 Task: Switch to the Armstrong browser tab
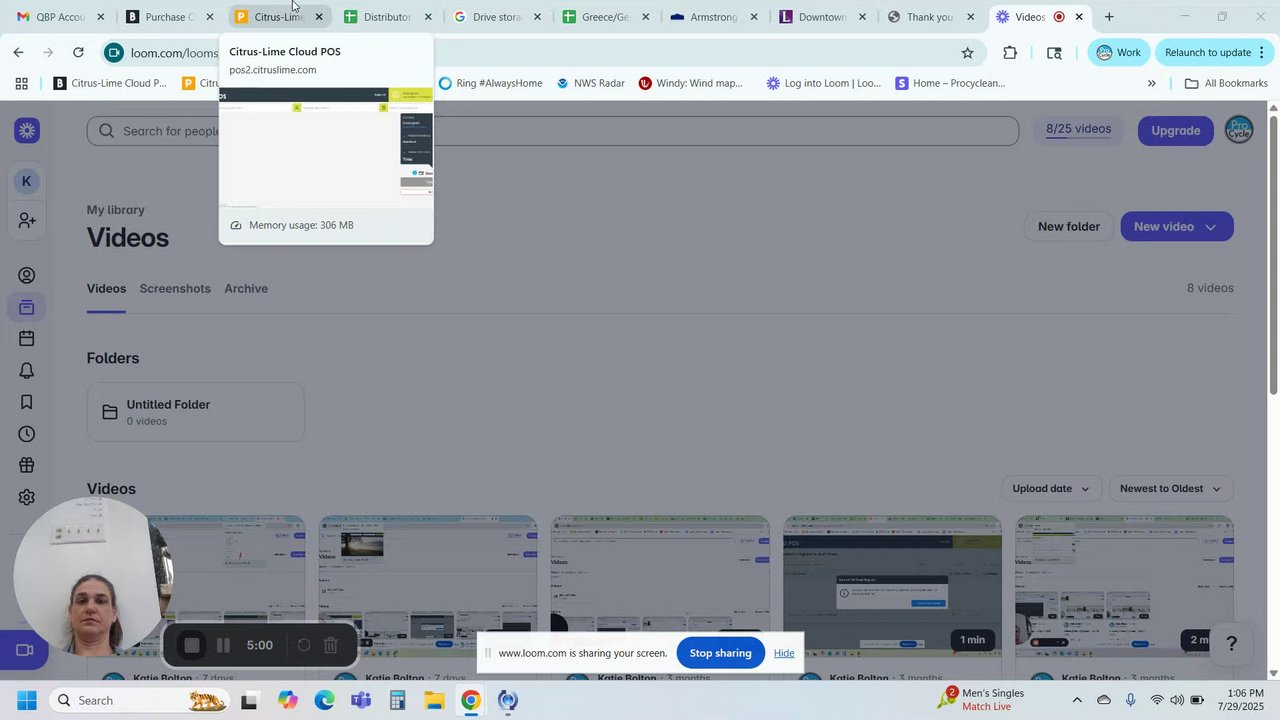pyautogui.click(x=713, y=17)
